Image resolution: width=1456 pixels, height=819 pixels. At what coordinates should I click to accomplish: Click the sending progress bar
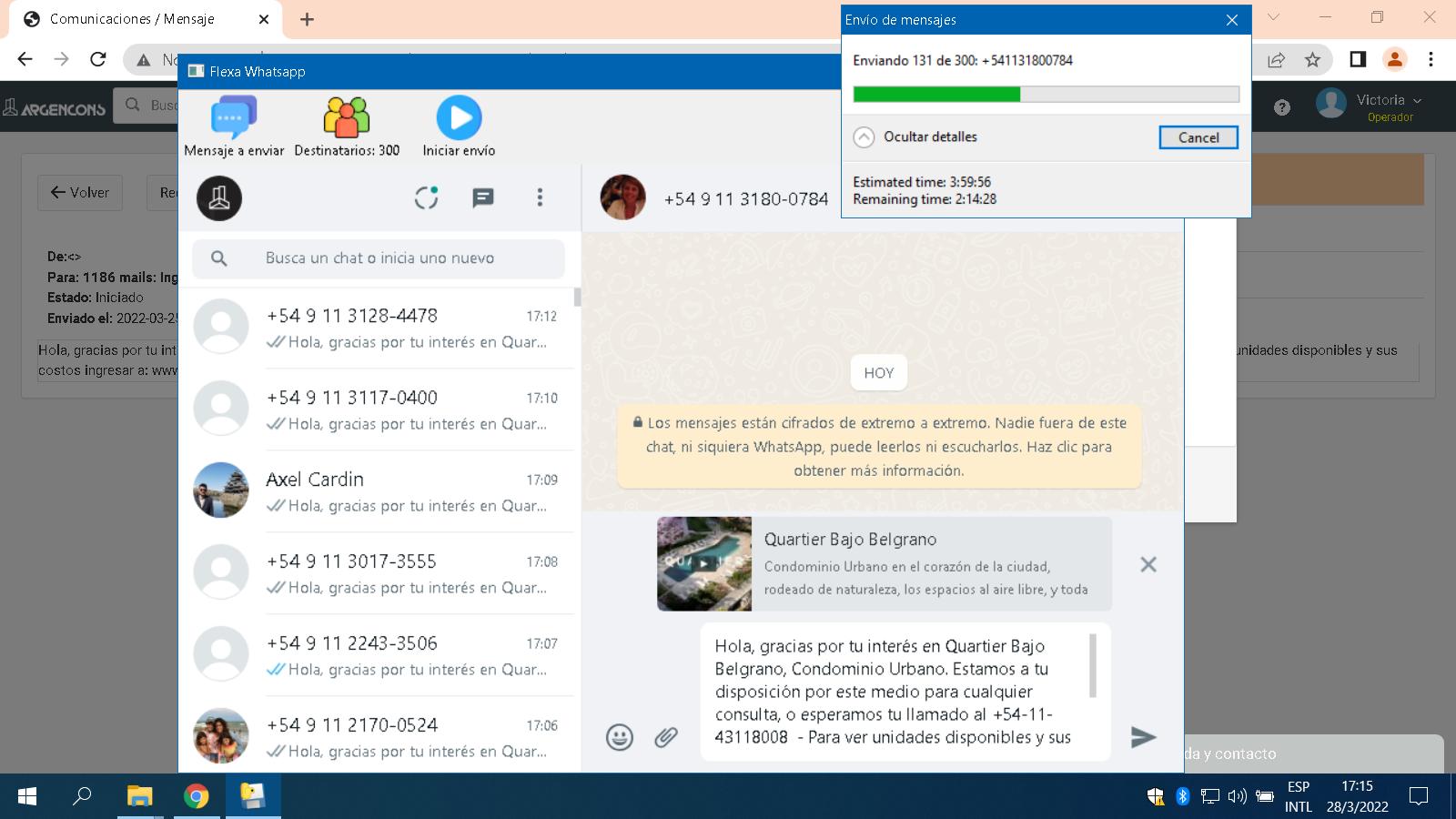[x=1046, y=94]
